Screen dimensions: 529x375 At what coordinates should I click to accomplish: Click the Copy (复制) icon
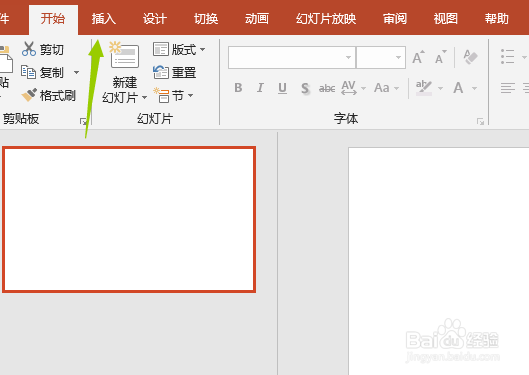pyautogui.click(x=28, y=72)
